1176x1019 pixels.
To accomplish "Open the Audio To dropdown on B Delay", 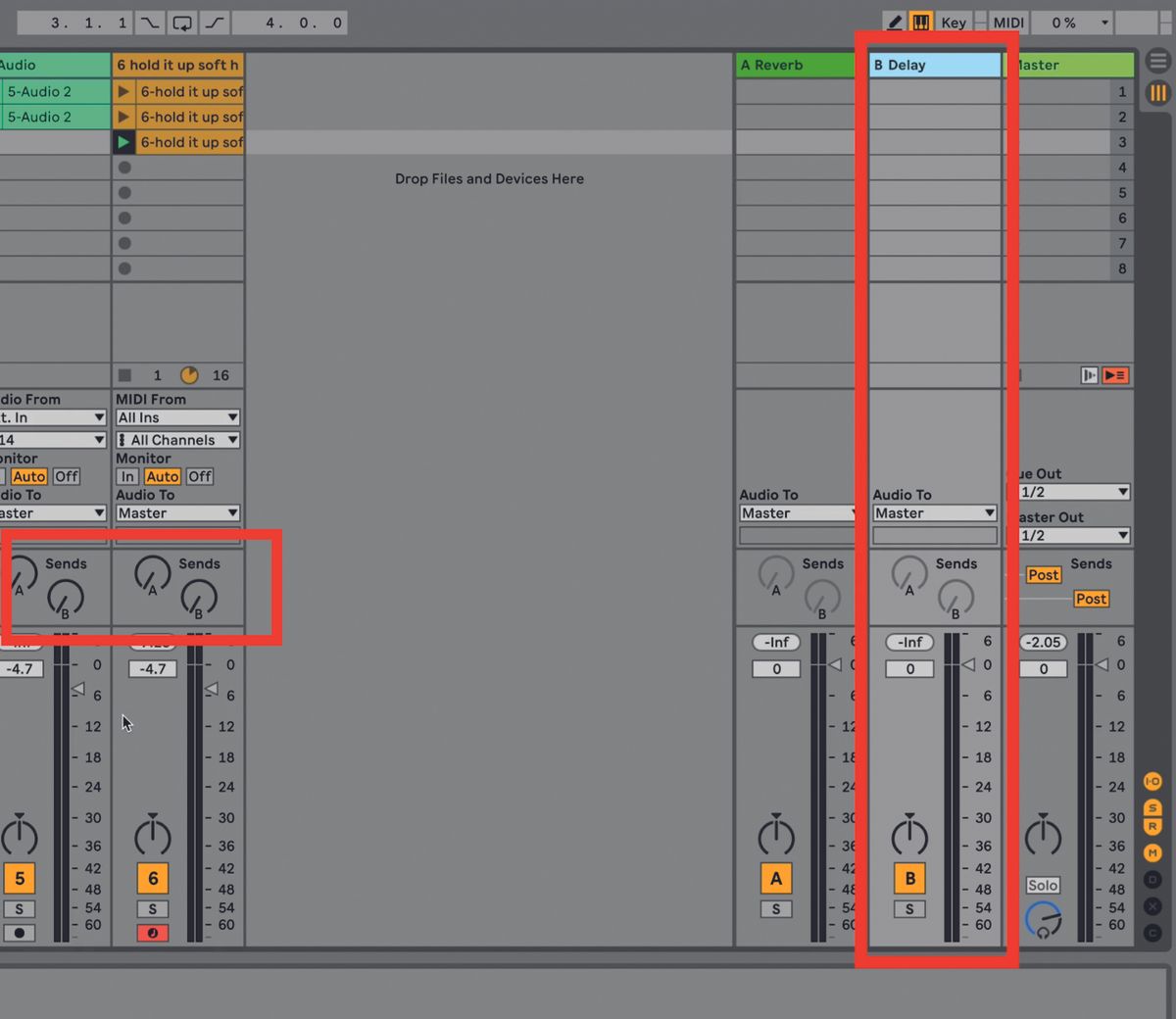I will pyautogui.click(x=933, y=512).
